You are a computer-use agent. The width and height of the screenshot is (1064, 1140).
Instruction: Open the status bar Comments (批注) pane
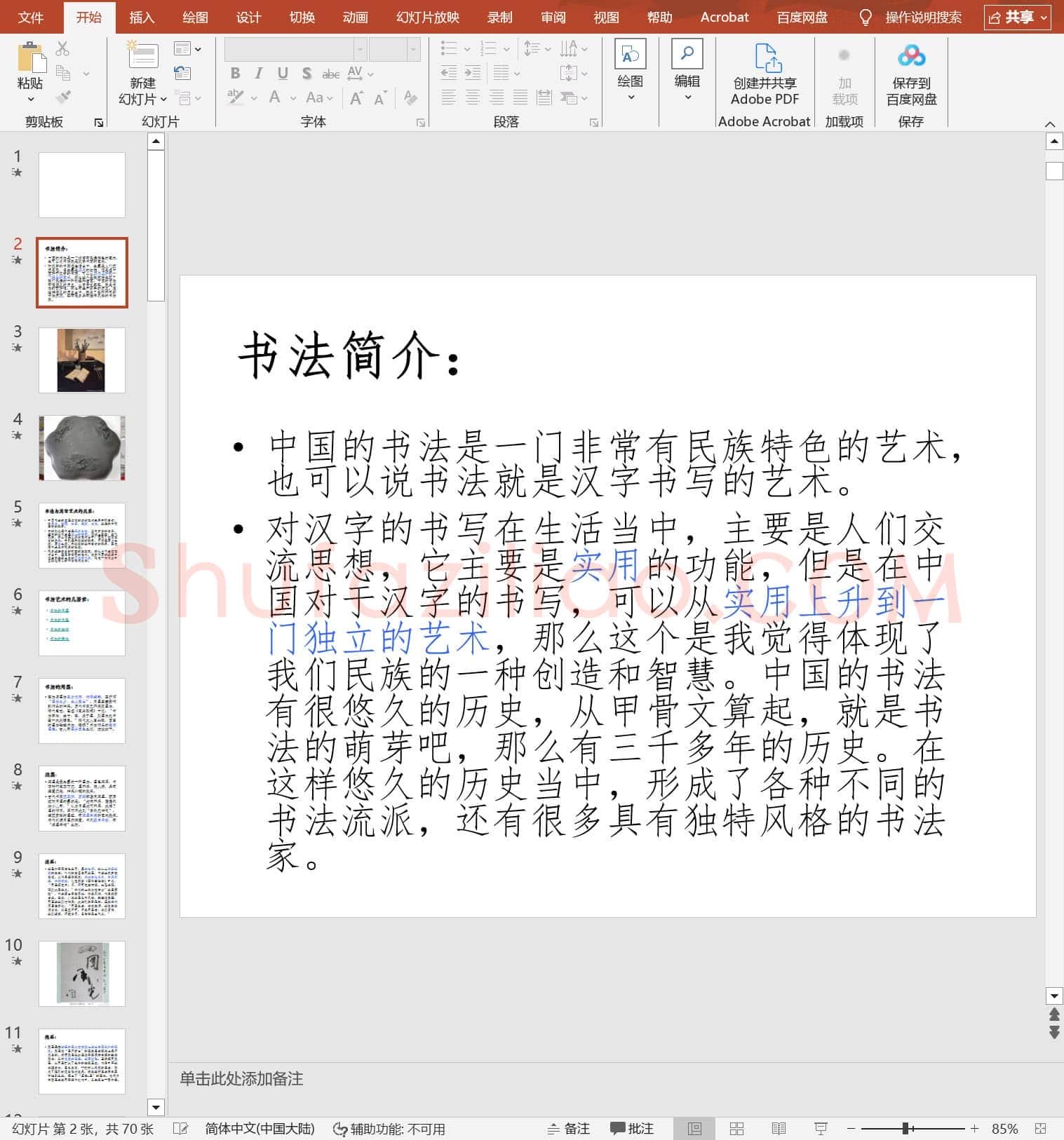click(632, 1129)
